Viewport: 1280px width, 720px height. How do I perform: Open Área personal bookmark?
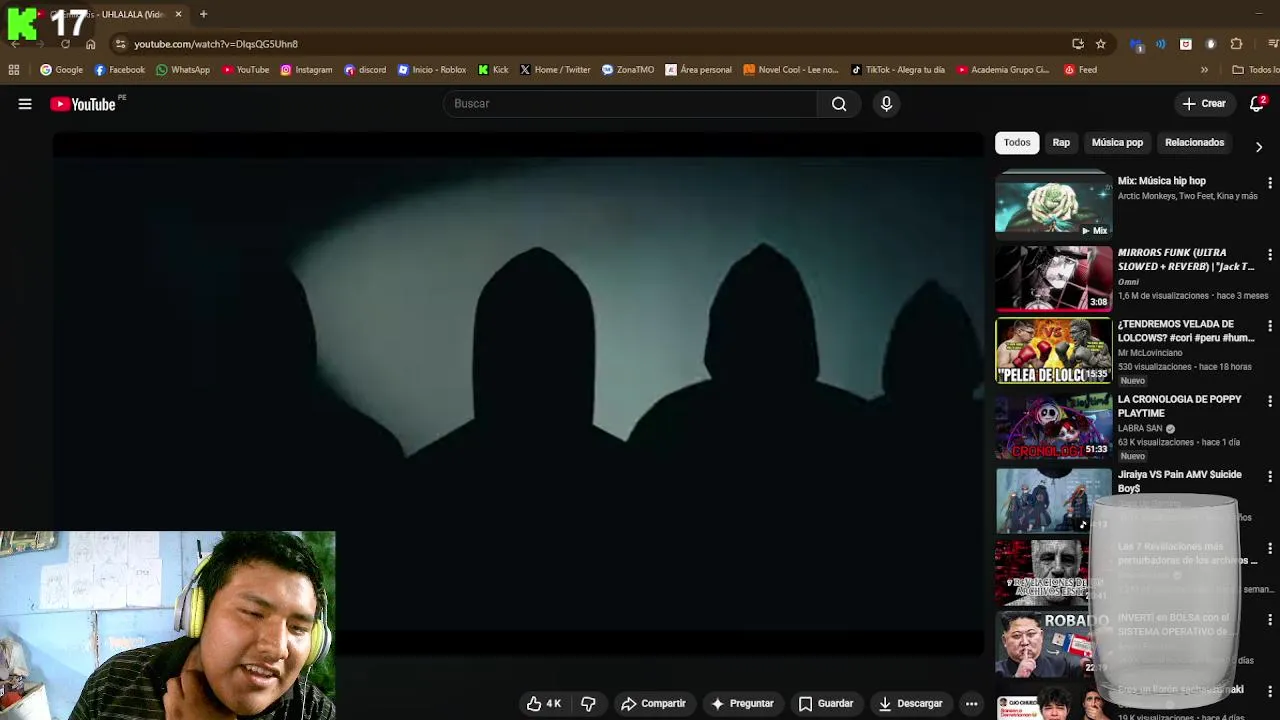tap(698, 70)
